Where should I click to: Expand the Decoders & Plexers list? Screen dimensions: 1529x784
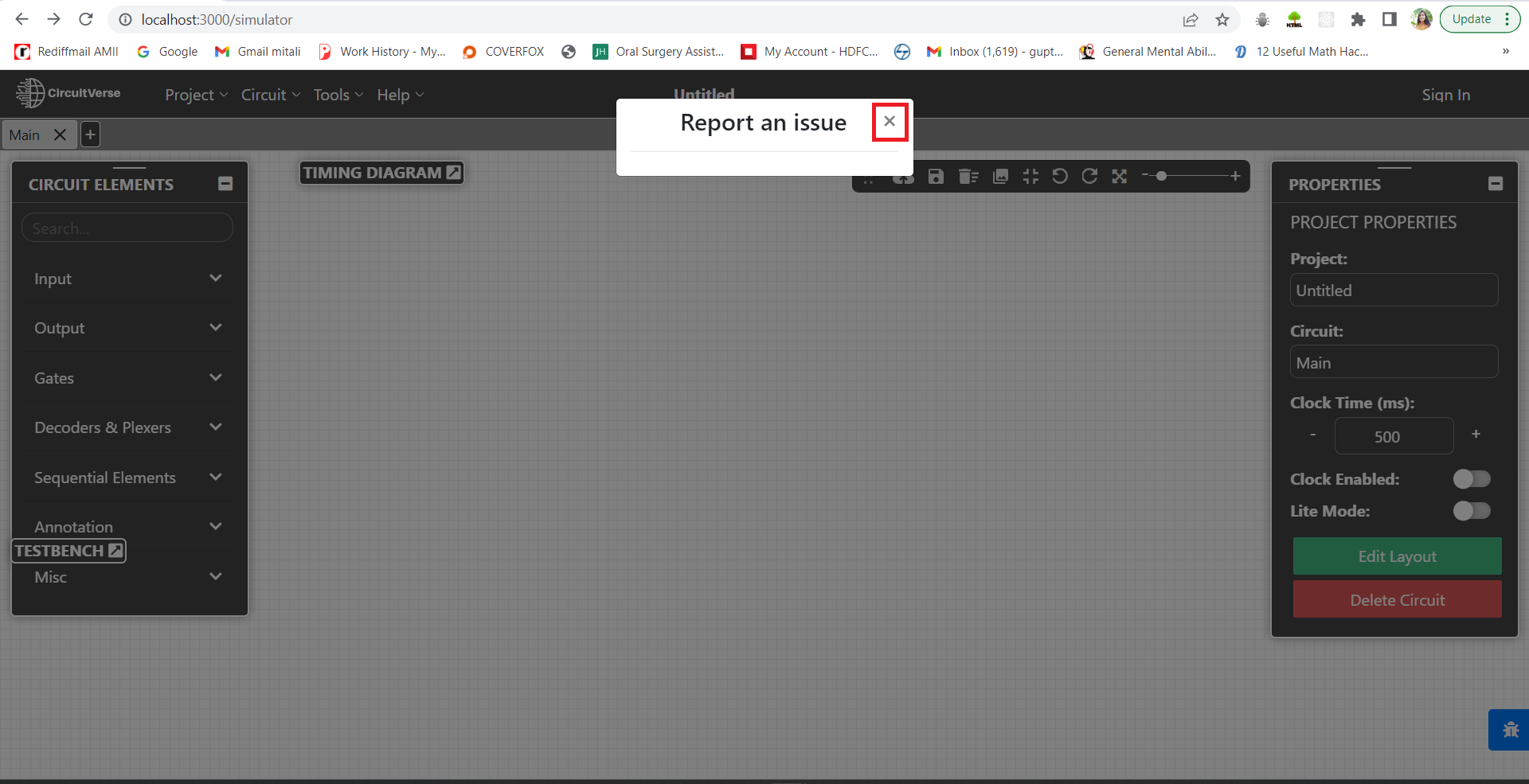(x=127, y=427)
